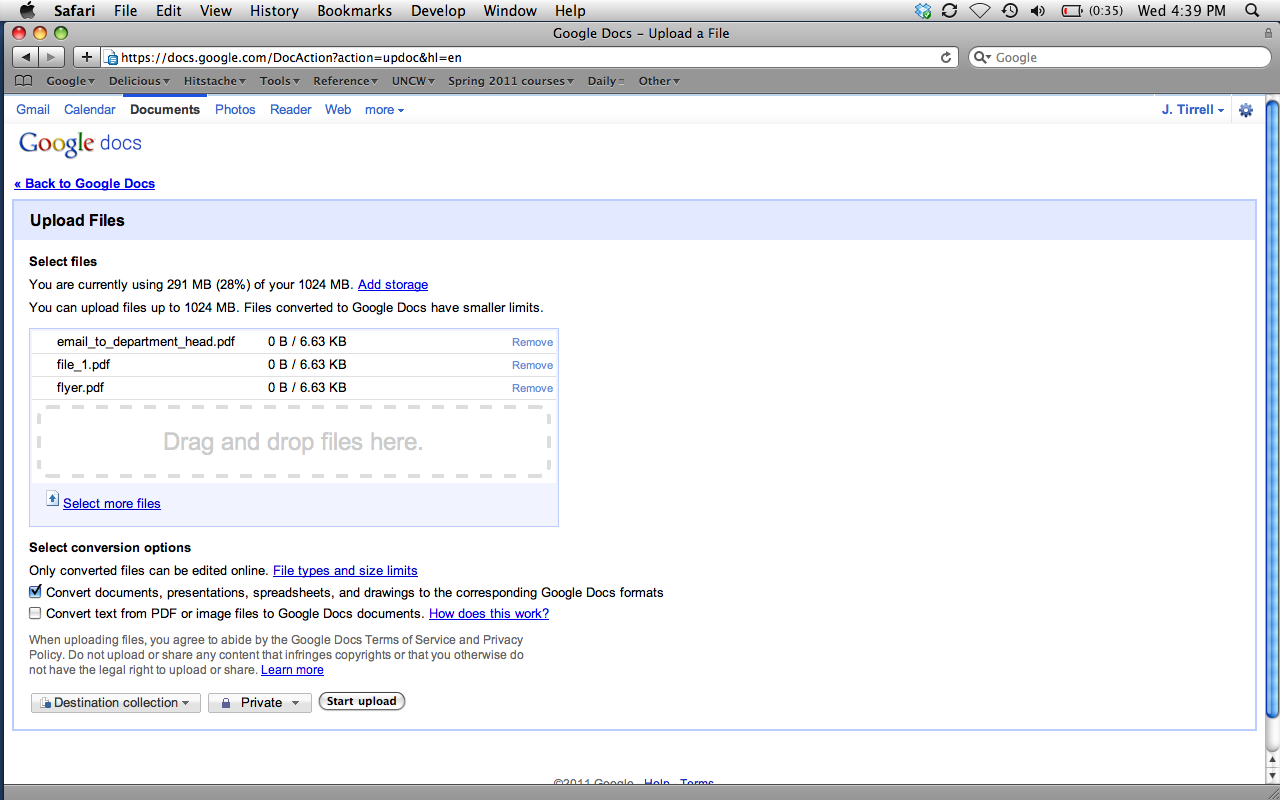The width and height of the screenshot is (1280, 800).
Task: Open the File menu
Action: (x=126, y=11)
